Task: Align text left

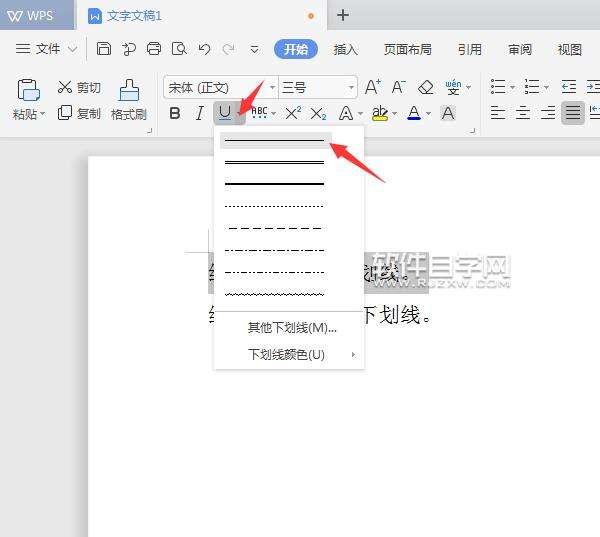Action: pyautogui.click(x=498, y=113)
